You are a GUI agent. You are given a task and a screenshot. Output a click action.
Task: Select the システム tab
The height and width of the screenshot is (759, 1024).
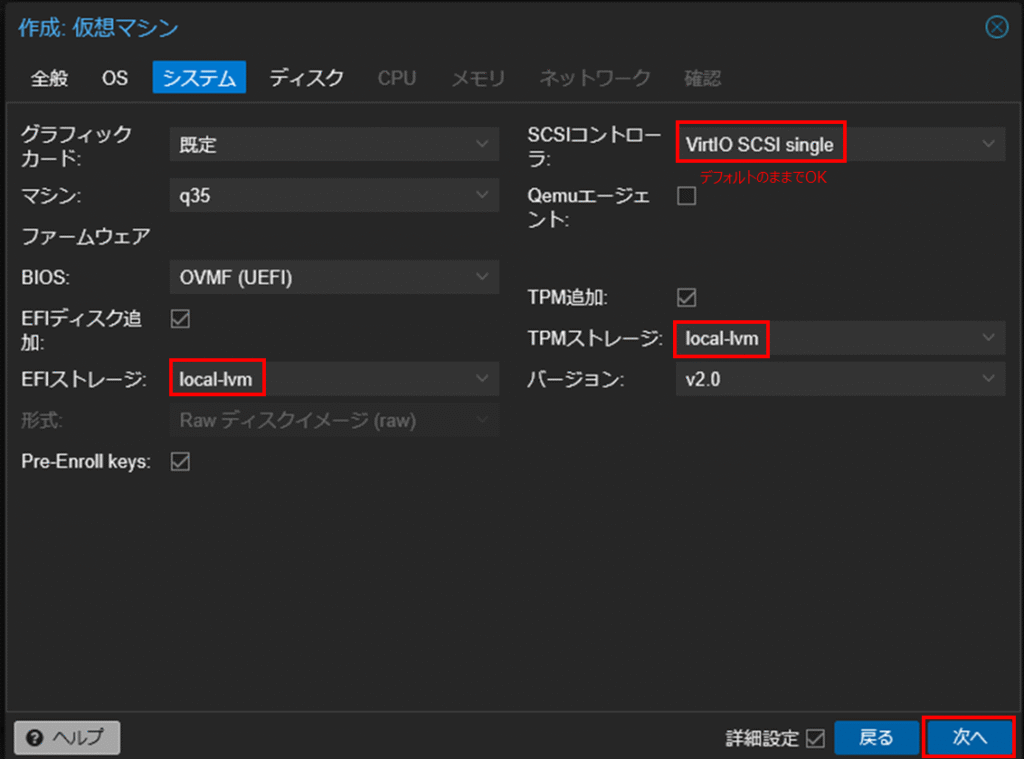(x=199, y=78)
